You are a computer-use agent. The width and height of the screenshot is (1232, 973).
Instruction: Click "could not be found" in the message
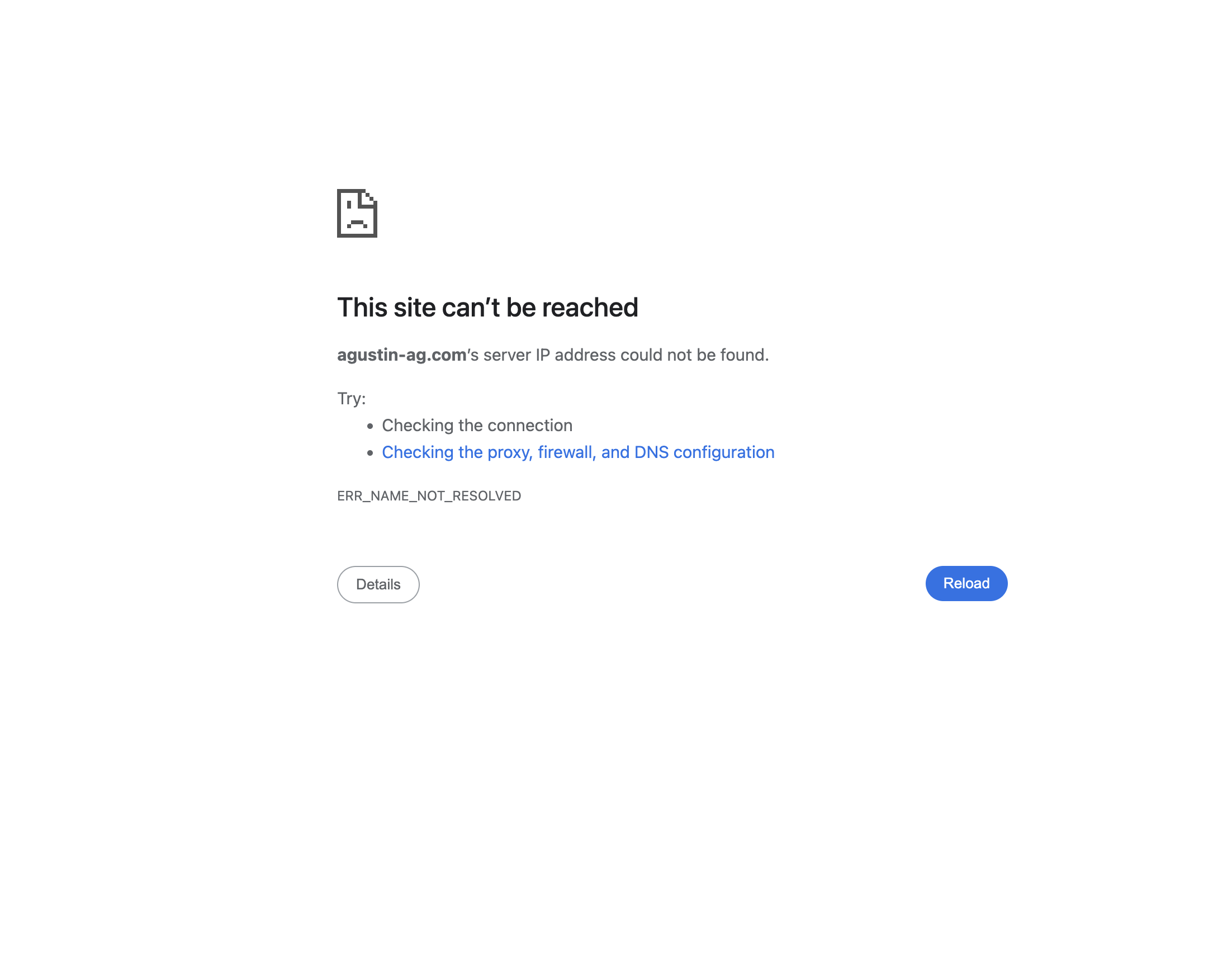(695, 355)
